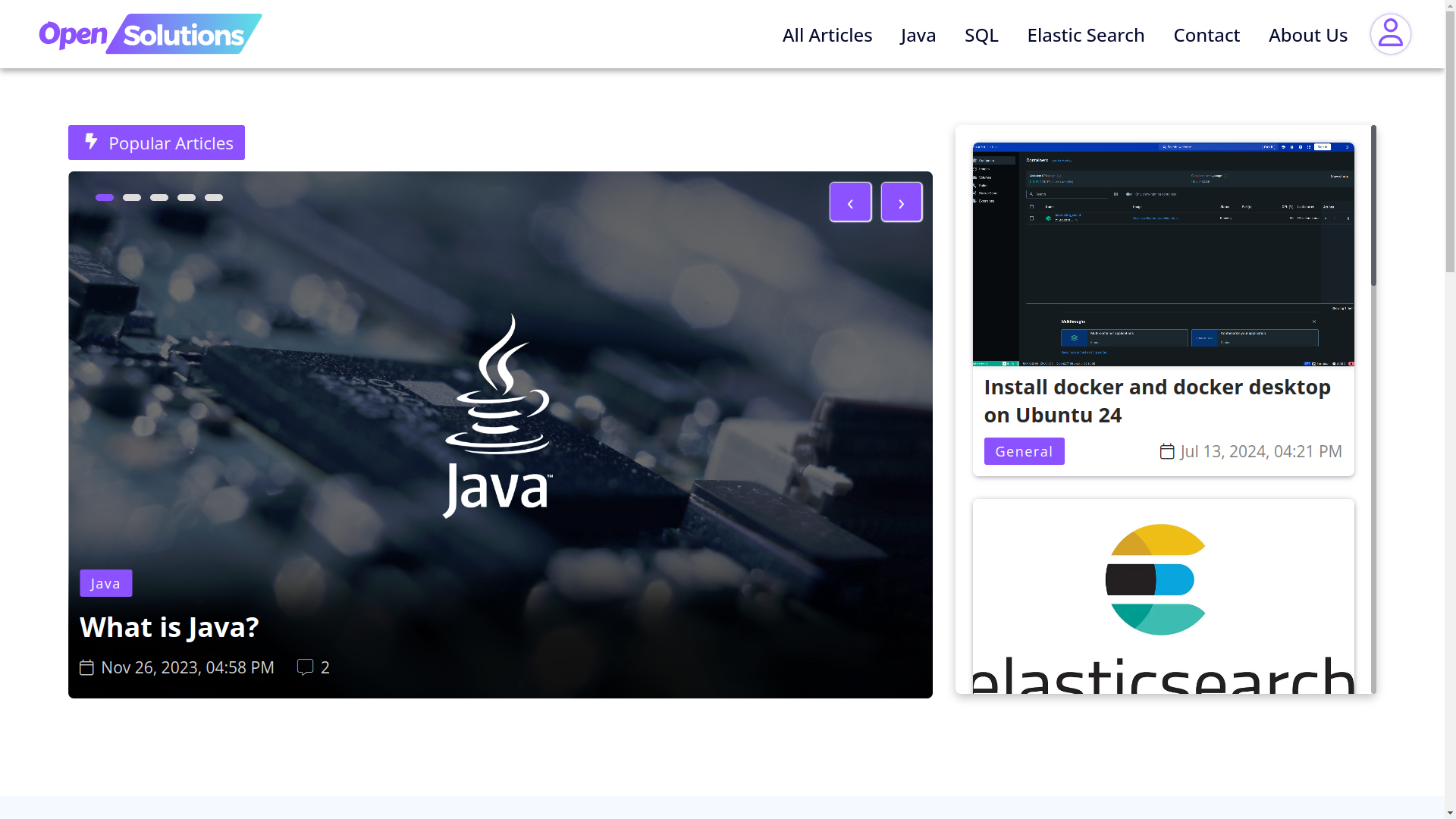
Task: Open the user profile avatar icon
Action: tap(1390, 34)
